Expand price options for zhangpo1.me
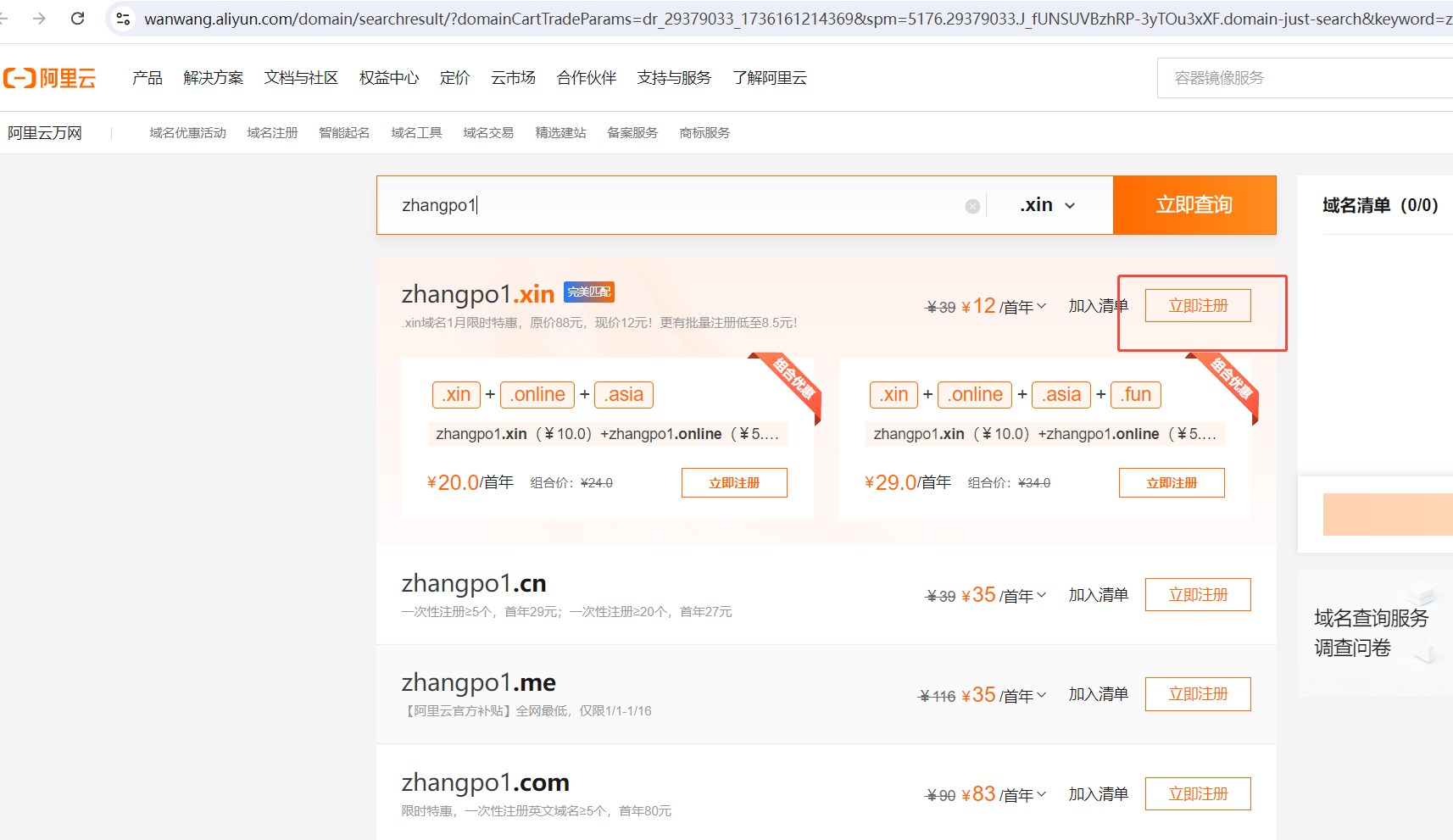The width and height of the screenshot is (1453, 840). pyautogui.click(x=1041, y=695)
